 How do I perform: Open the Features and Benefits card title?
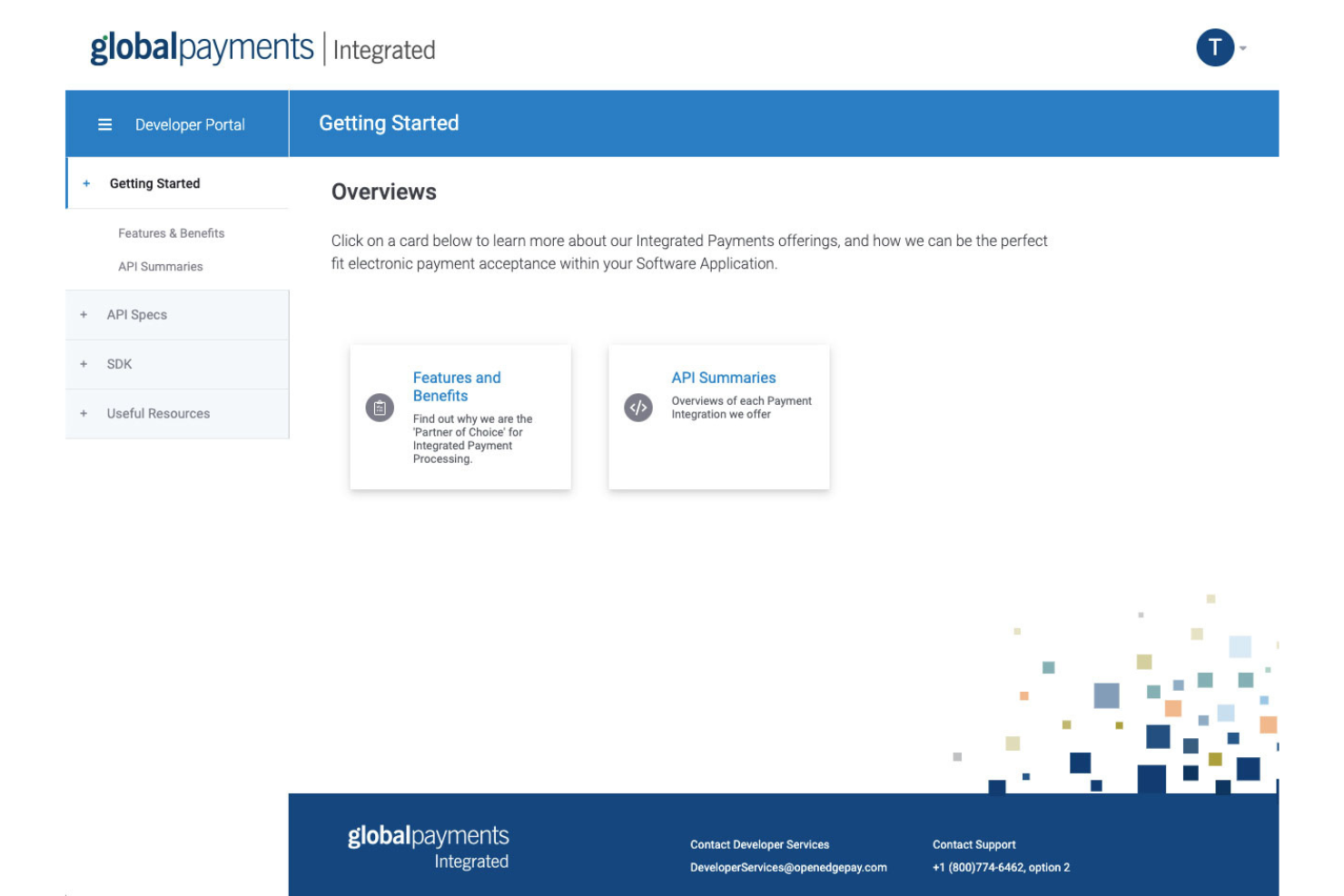(457, 387)
